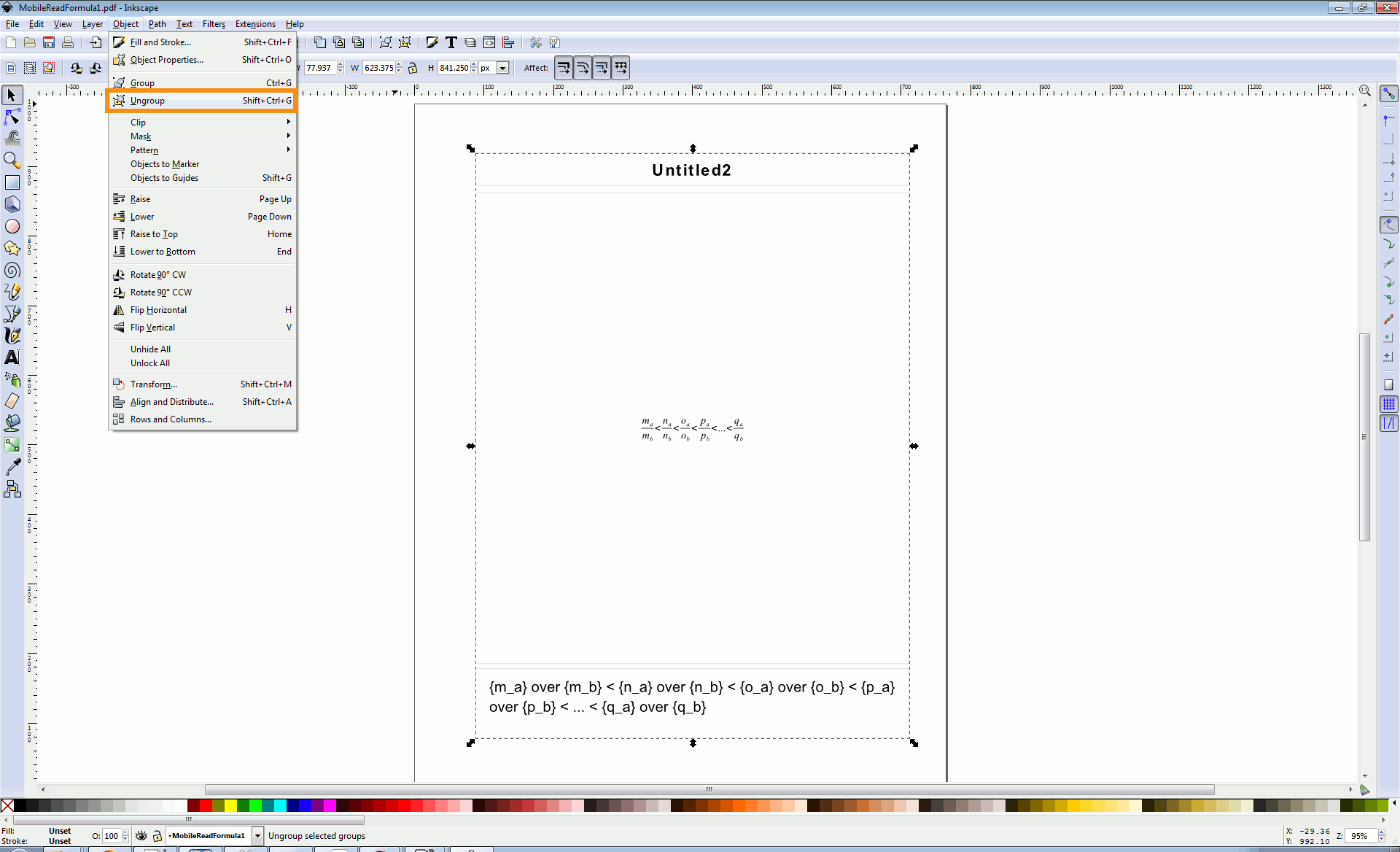Select the Star and polygon tool
Viewport: 1400px width, 852px height.
[x=12, y=249]
